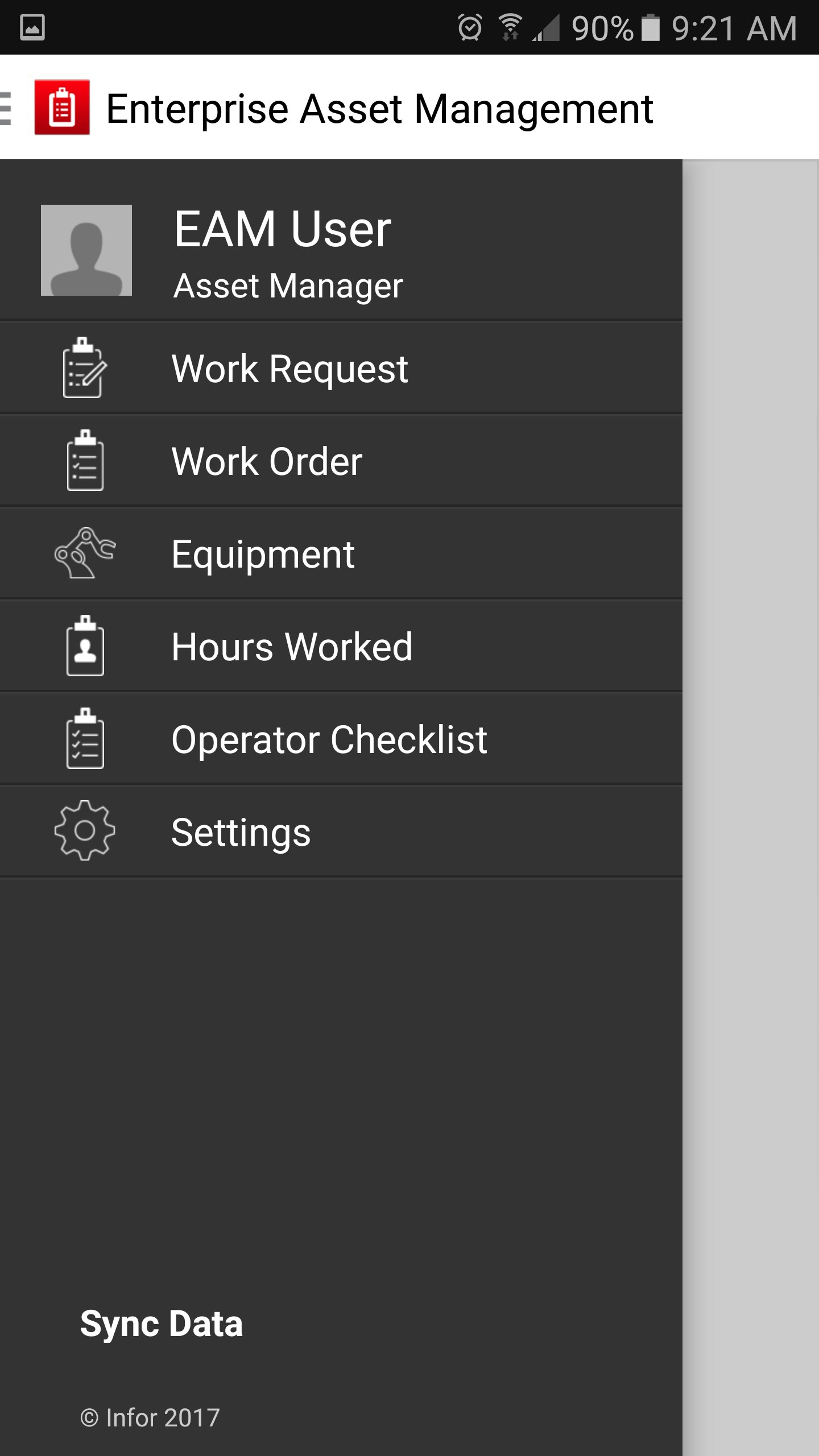This screenshot has width=819, height=1456.
Task: Tap the Work Order clipboard icon
Action: pos(85,460)
